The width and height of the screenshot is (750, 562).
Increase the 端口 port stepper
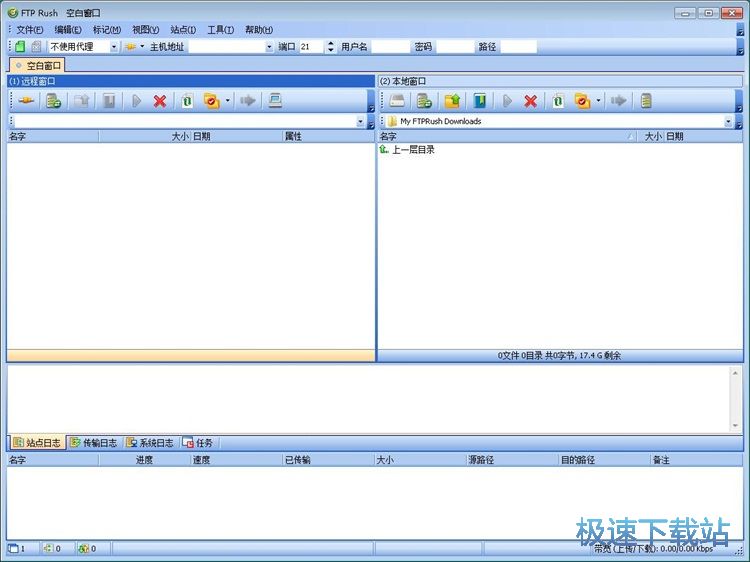coord(331,44)
